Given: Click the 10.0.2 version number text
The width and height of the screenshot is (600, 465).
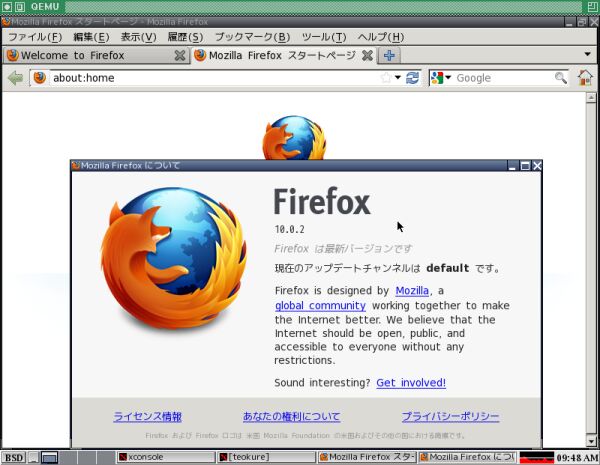Looking at the screenshot, I should click(x=289, y=229).
